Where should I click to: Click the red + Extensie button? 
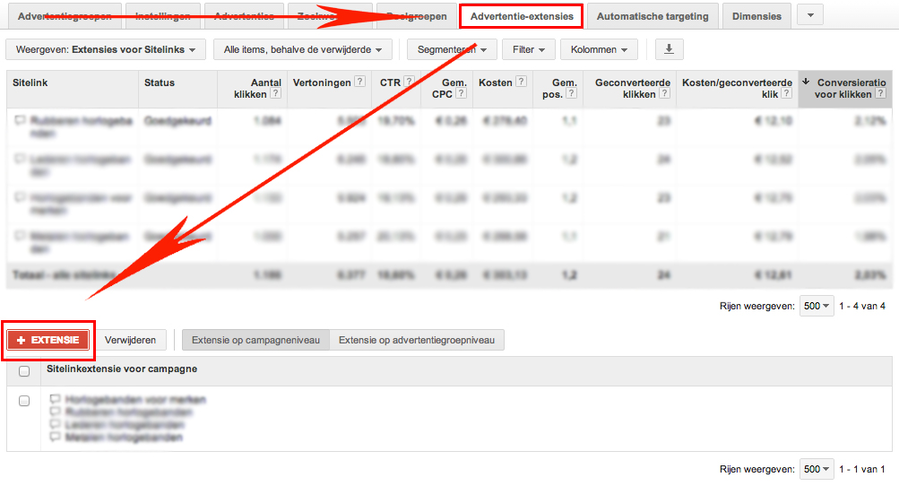pyautogui.click(x=48, y=340)
